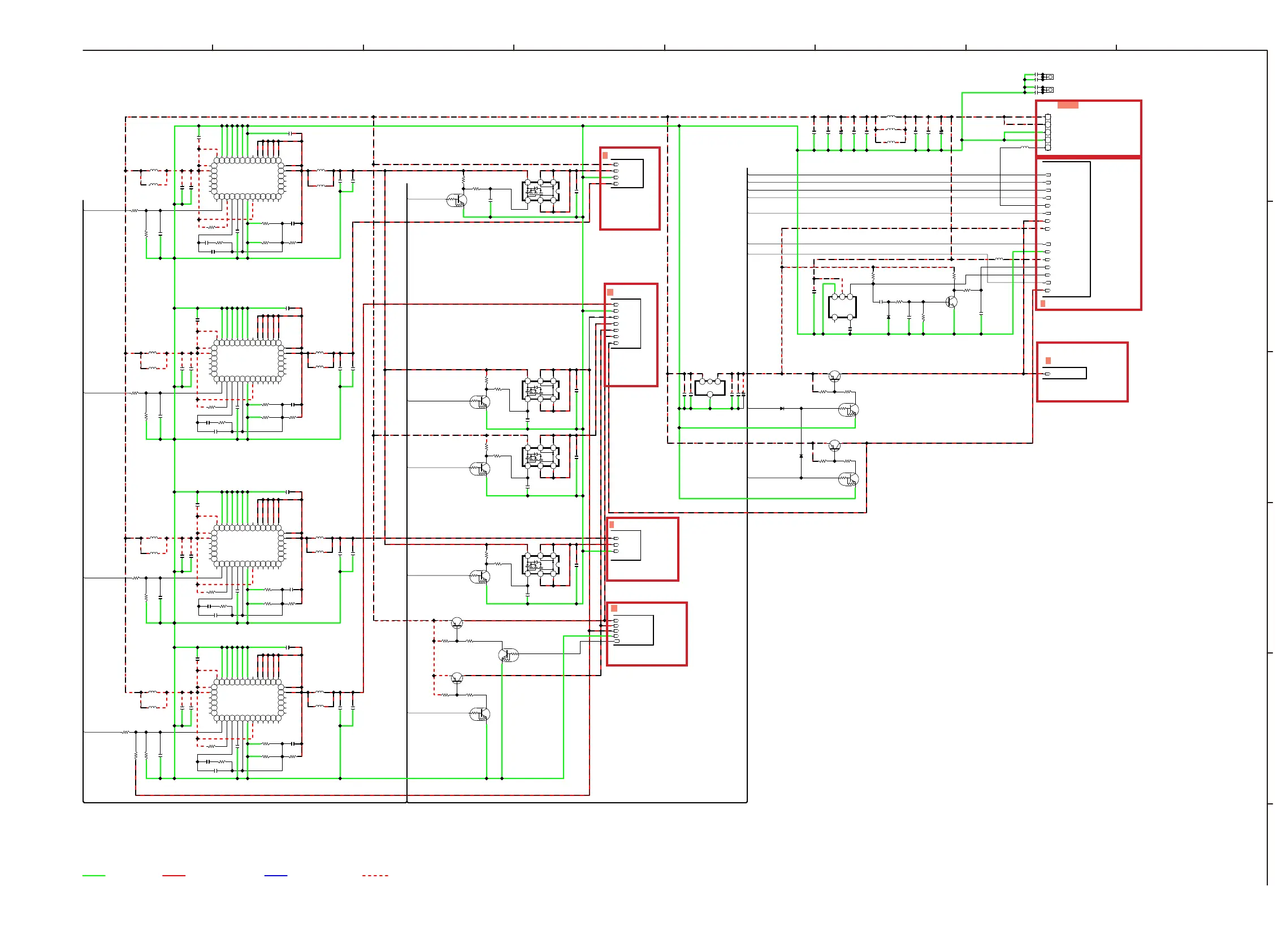Select the dashed red line sample in the legend

click(x=375, y=876)
